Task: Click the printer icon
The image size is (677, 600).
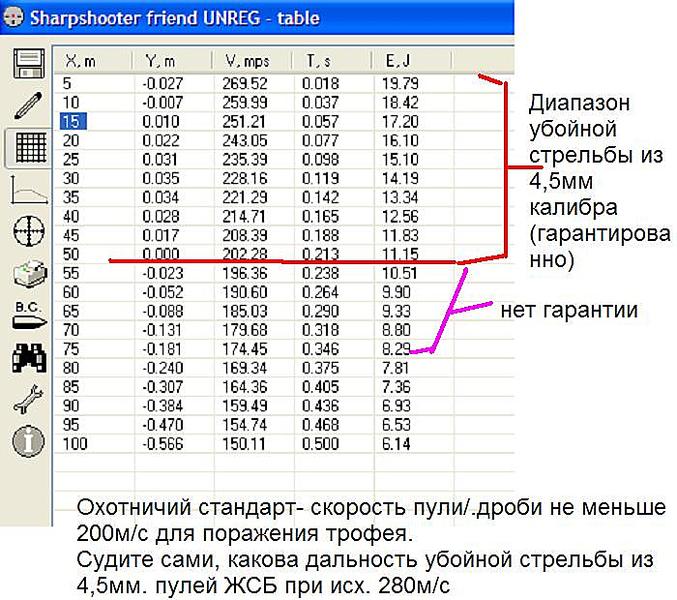Action: (30, 273)
